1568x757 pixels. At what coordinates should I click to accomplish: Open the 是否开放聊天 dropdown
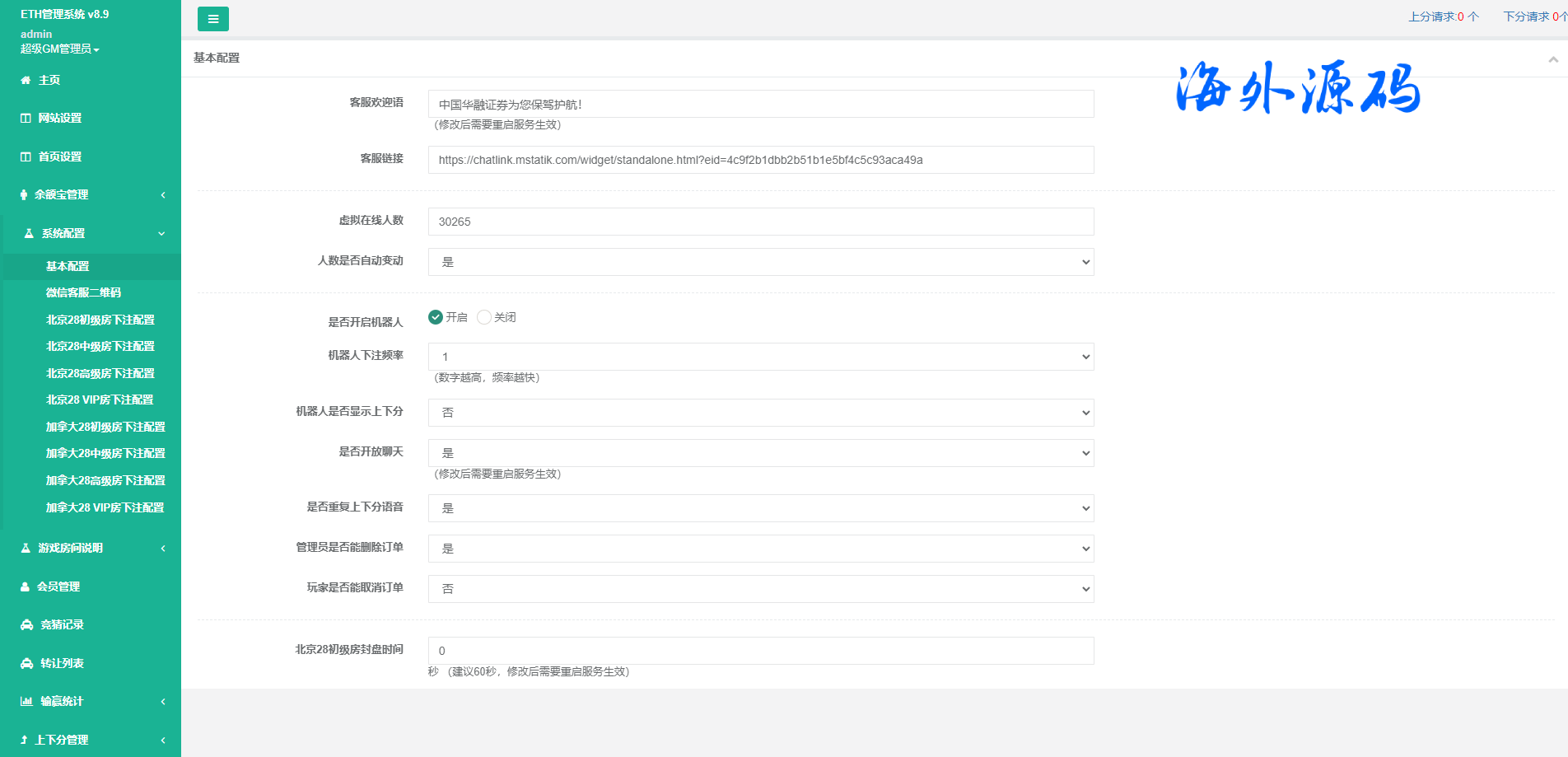(x=760, y=453)
